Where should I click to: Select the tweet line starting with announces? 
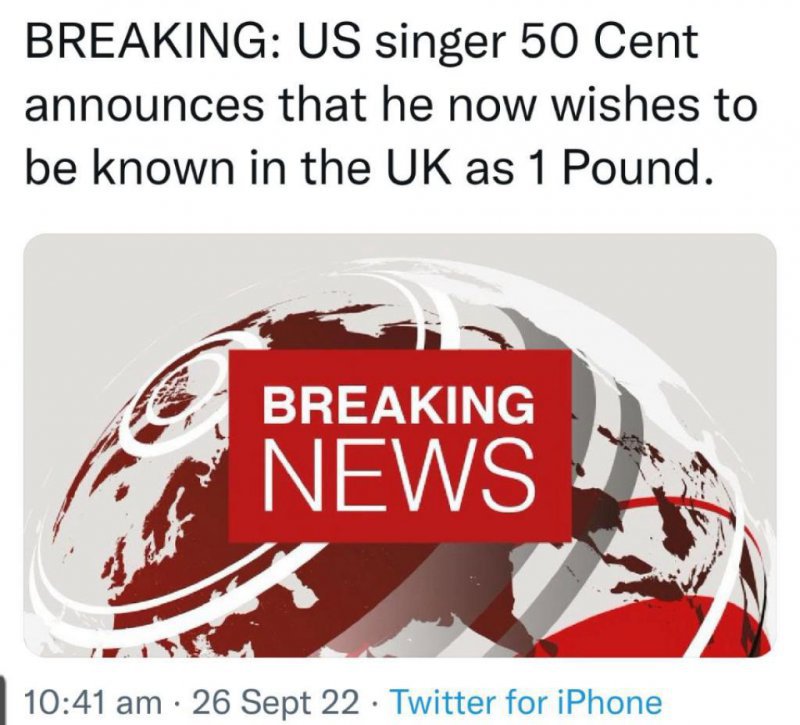coord(391,105)
